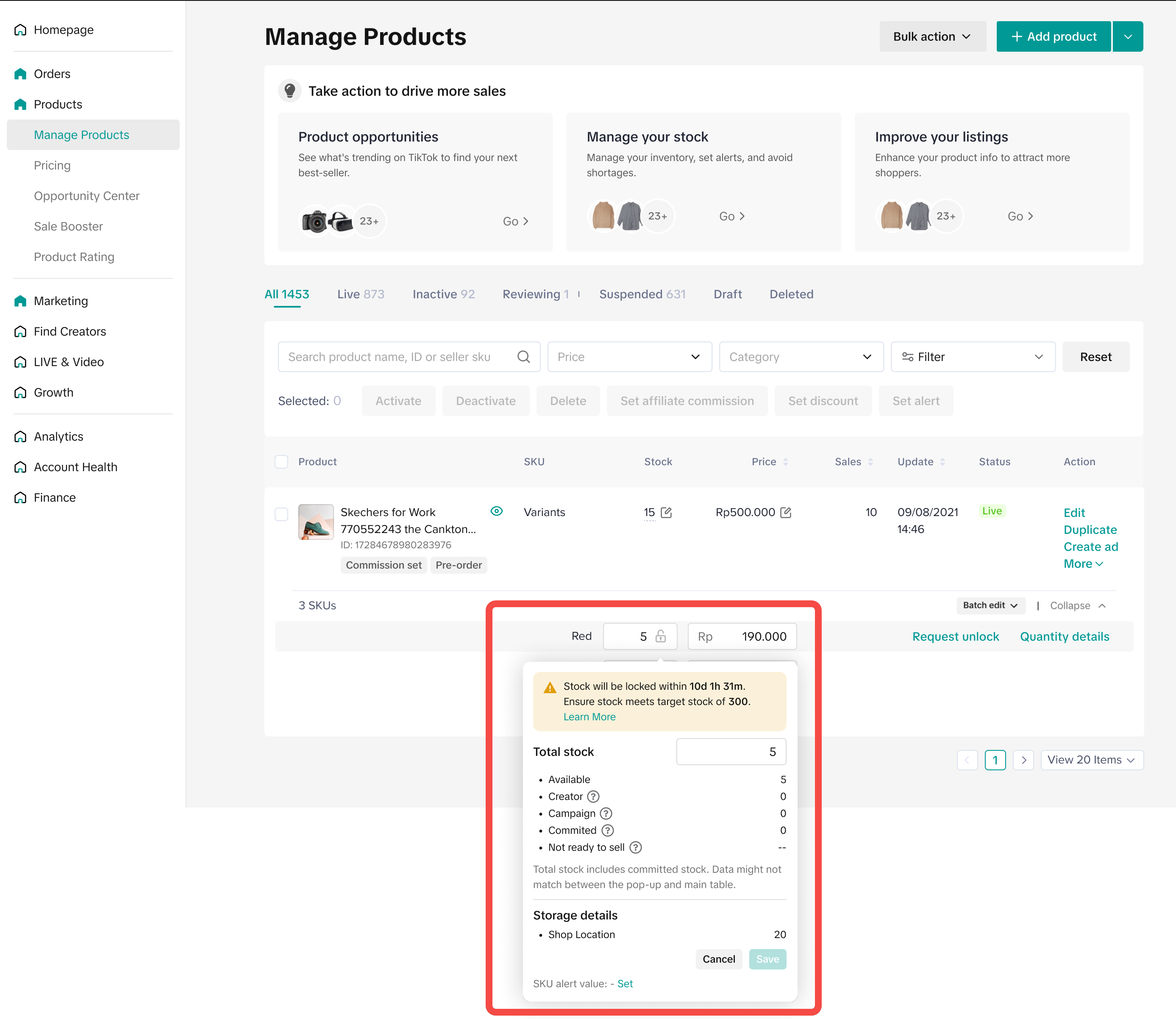Click the Price column sort arrows
Image resolution: width=1176 pixels, height=1019 pixels.
785,462
